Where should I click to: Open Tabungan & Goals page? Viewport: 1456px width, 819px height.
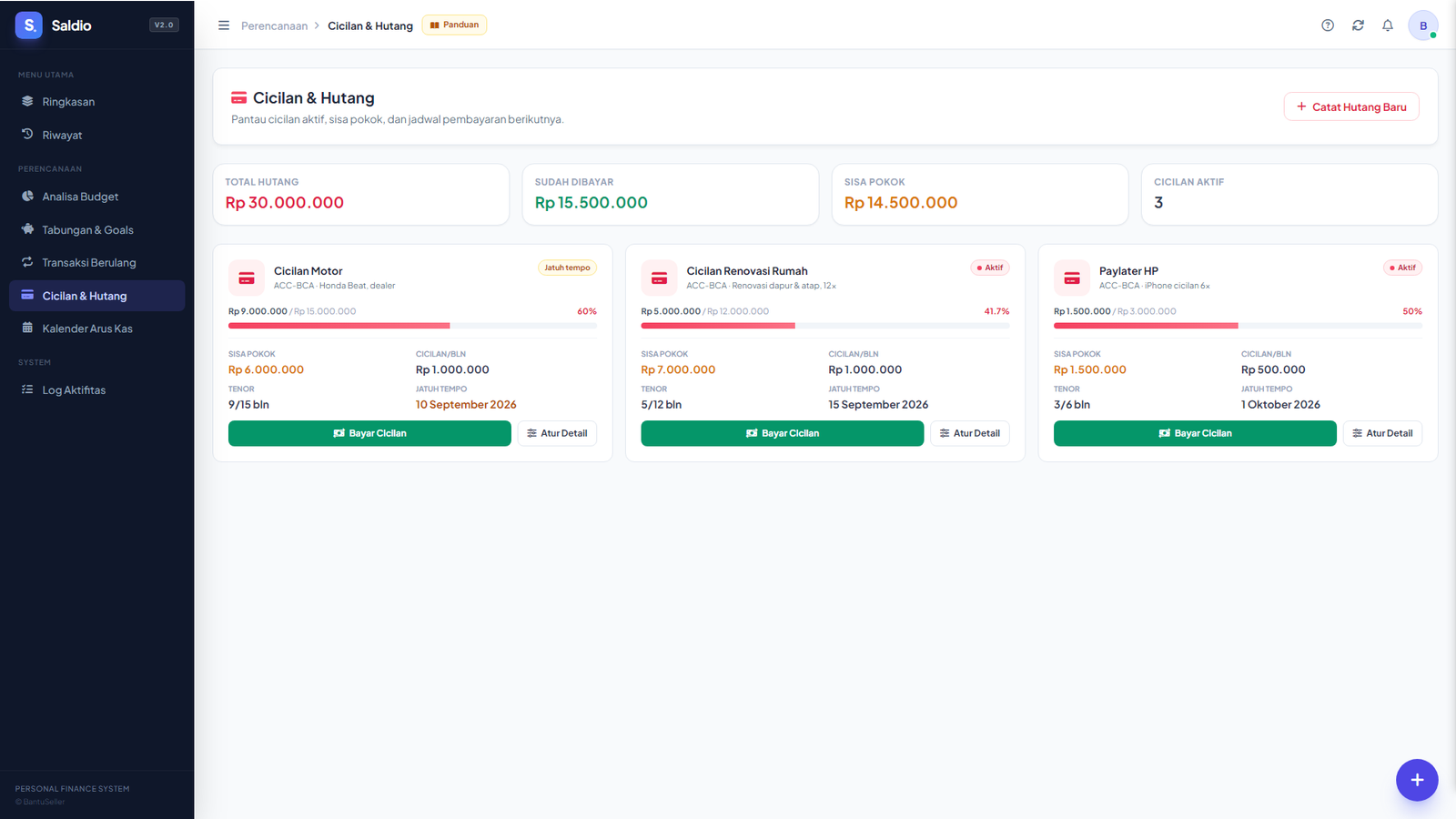[x=97, y=230]
